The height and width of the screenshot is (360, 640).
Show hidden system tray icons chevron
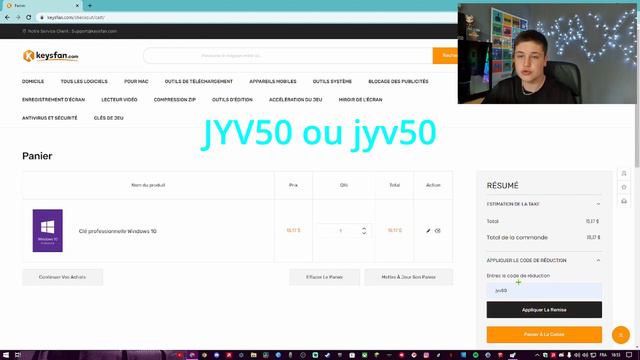click(537, 355)
